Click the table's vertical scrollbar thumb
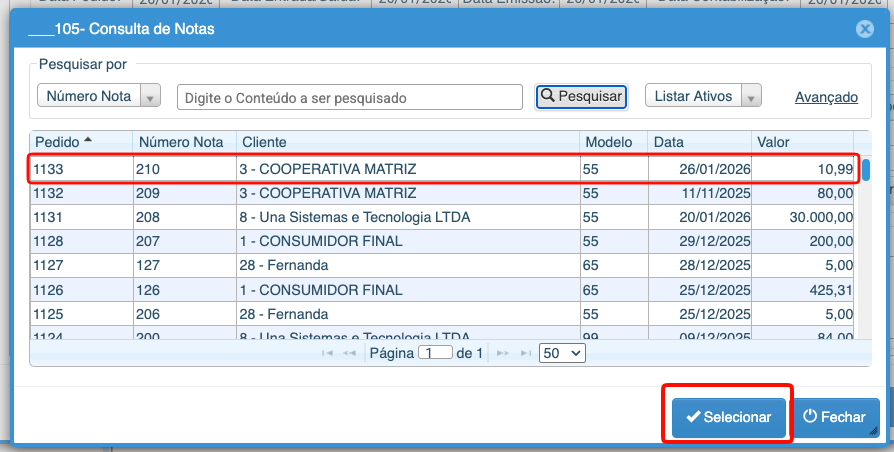The image size is (894, 452). tap(866, 170)
